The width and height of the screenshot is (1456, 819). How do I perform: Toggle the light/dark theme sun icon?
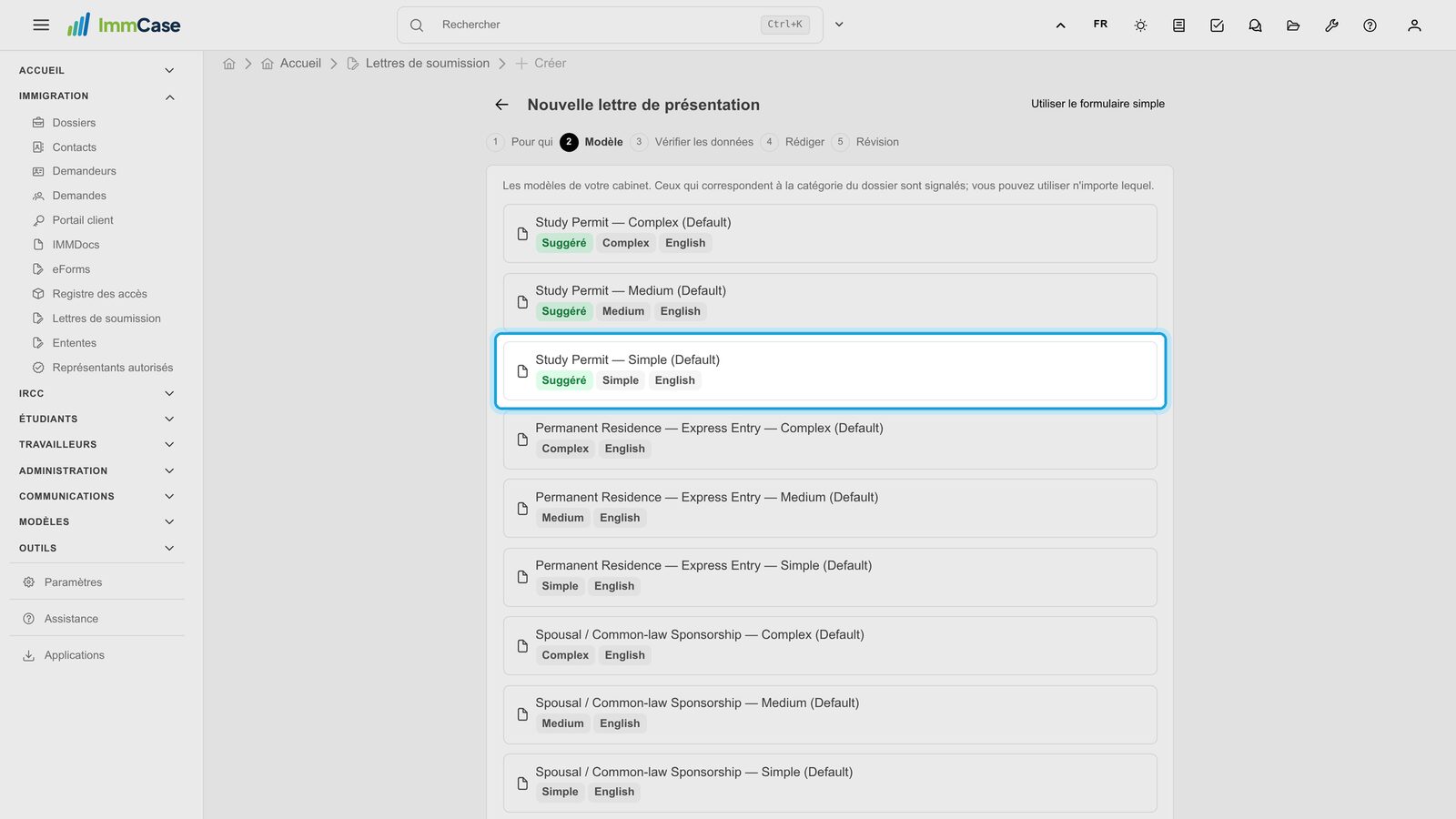pos(1140,25)
